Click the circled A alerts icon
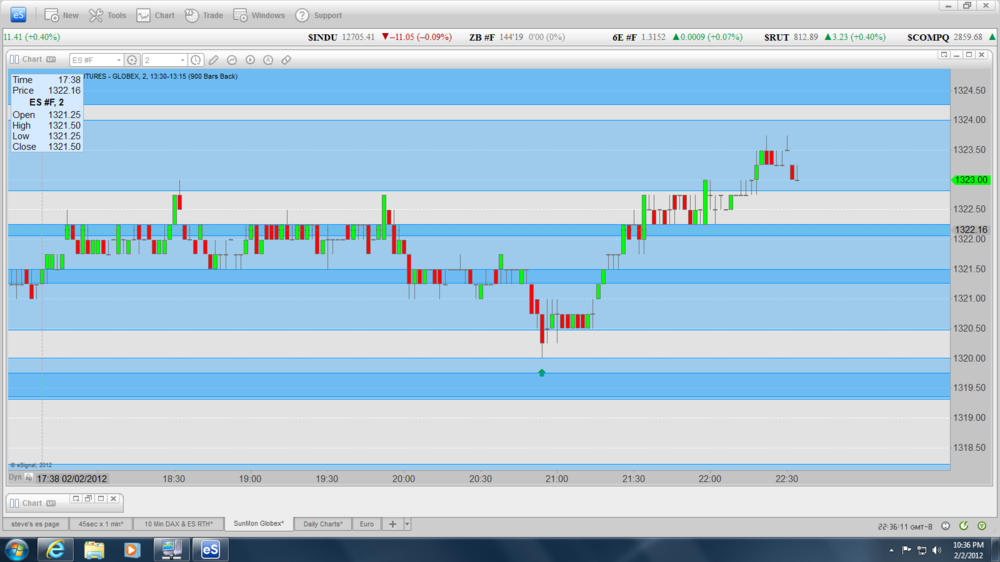 point(268,60)
